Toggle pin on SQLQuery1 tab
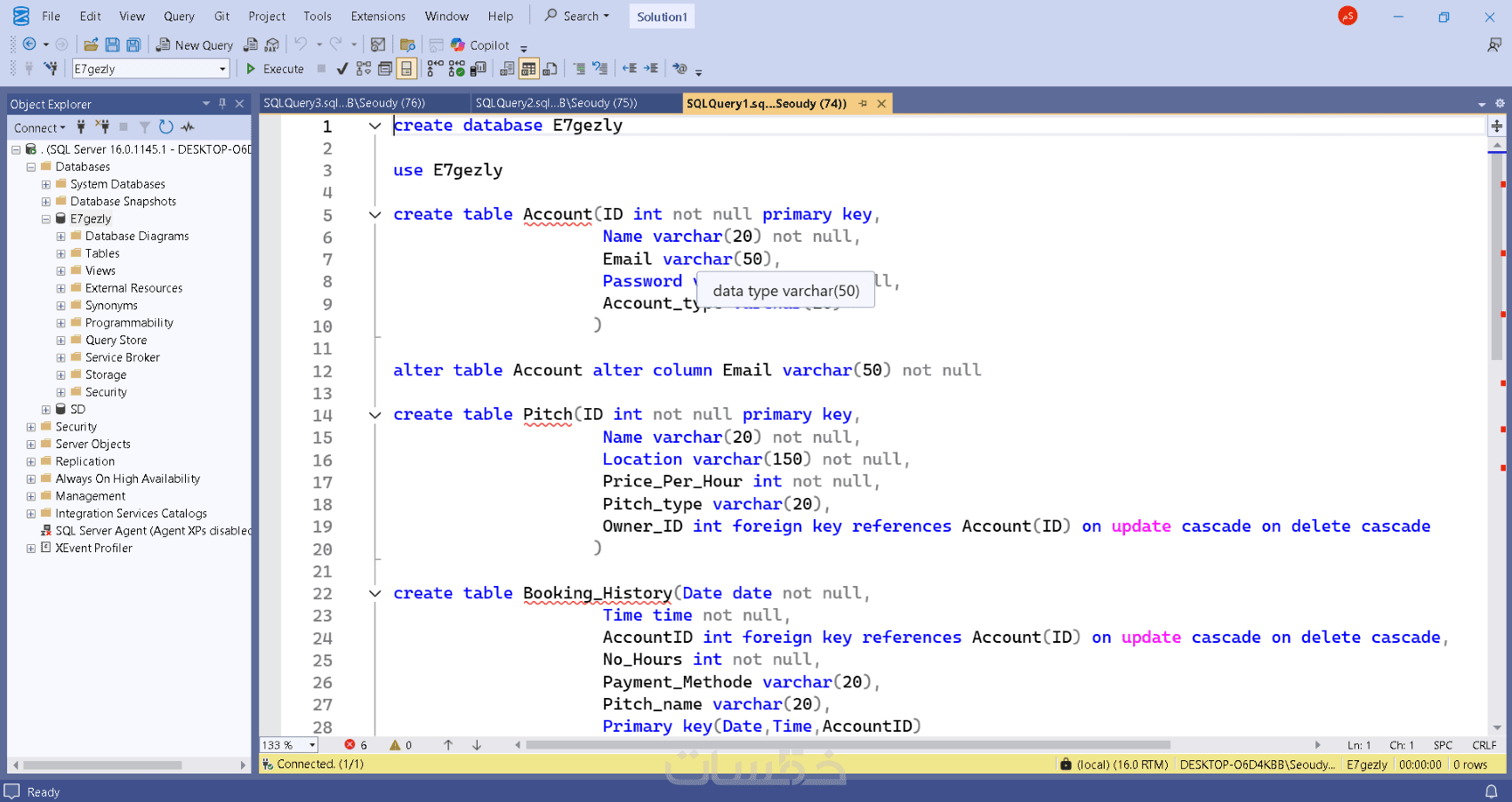 [x=863, y=103]
